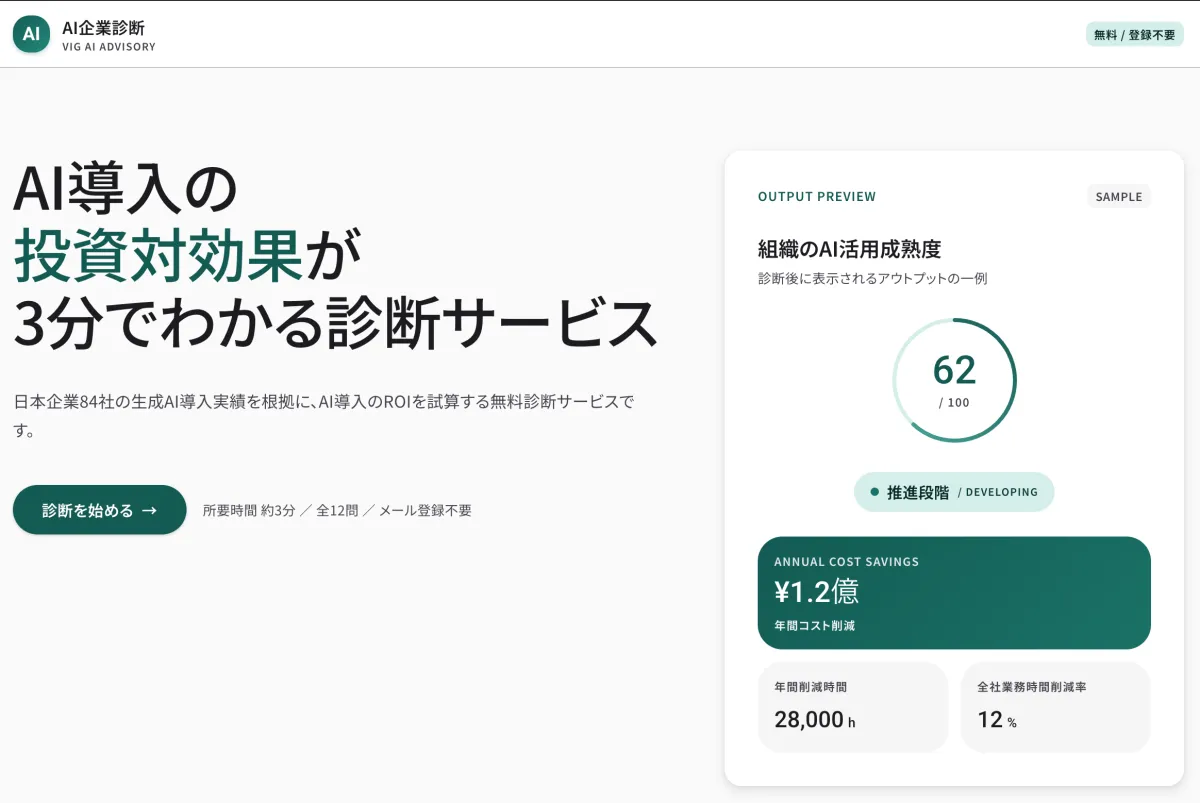Select the 年間削減時間 28,000 h card
This screenshot has width=1200, height=803.
[852, 706]
